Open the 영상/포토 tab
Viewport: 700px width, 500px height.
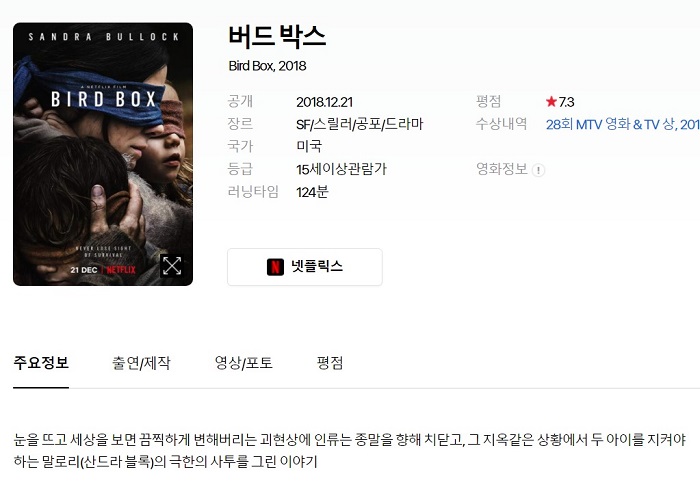(x=243, y=362)
